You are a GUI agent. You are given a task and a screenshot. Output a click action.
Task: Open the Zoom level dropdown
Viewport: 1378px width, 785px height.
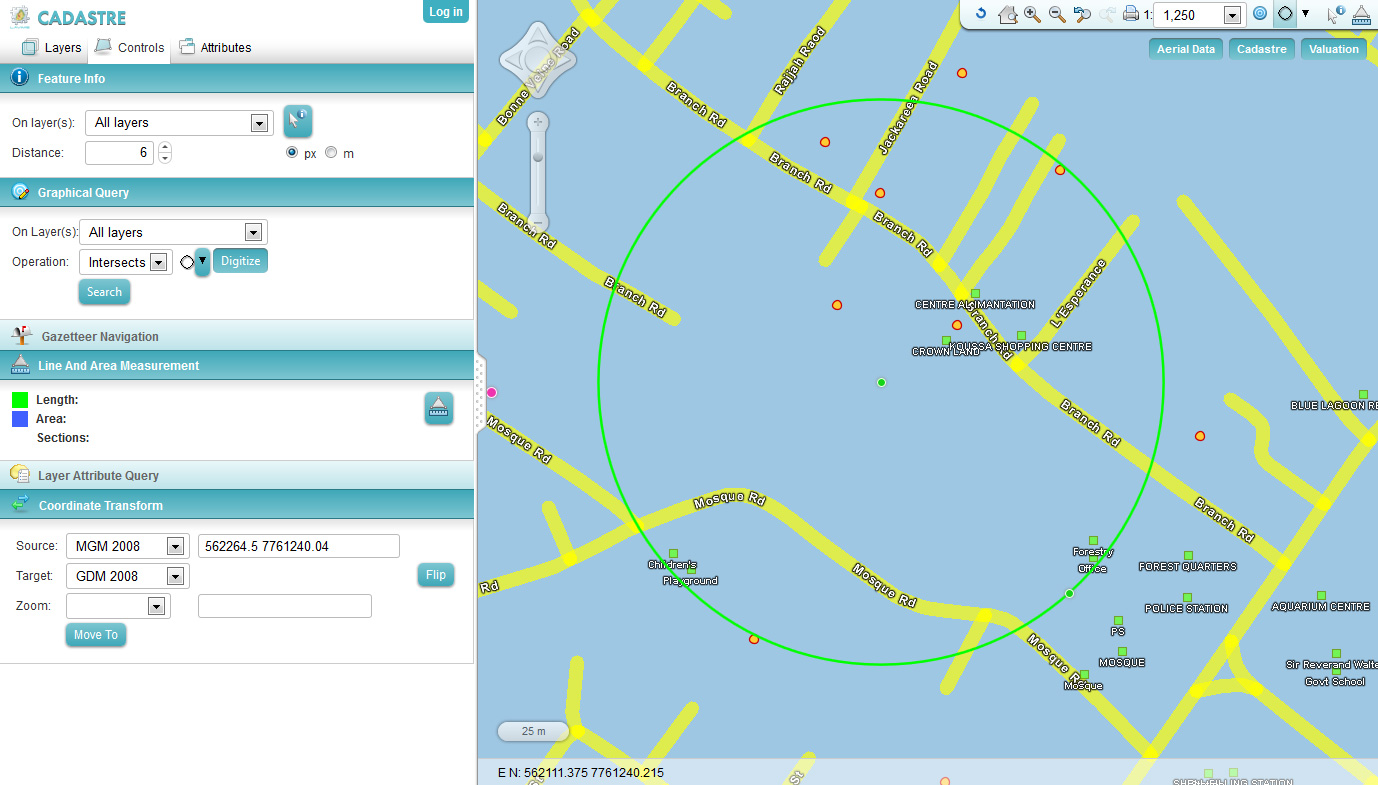pyautogui.click(x=155, y=606)
